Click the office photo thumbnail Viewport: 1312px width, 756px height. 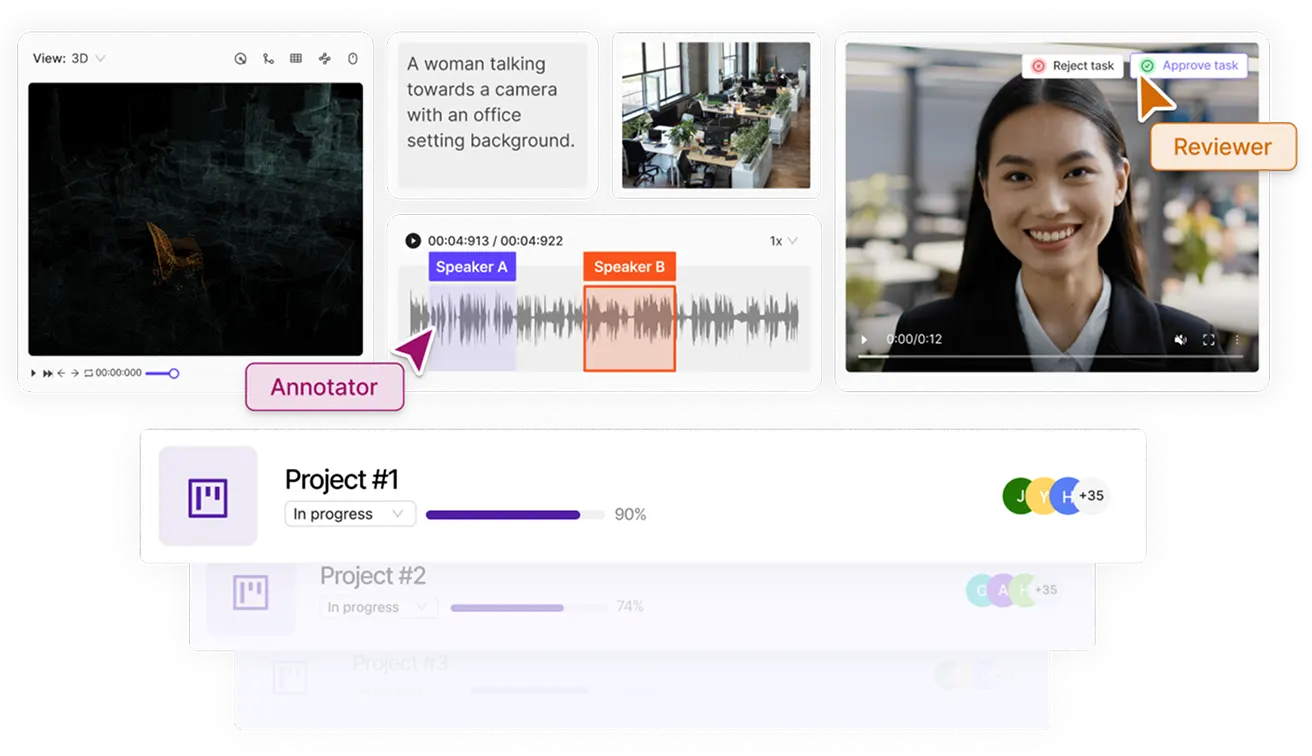[716, 115]
